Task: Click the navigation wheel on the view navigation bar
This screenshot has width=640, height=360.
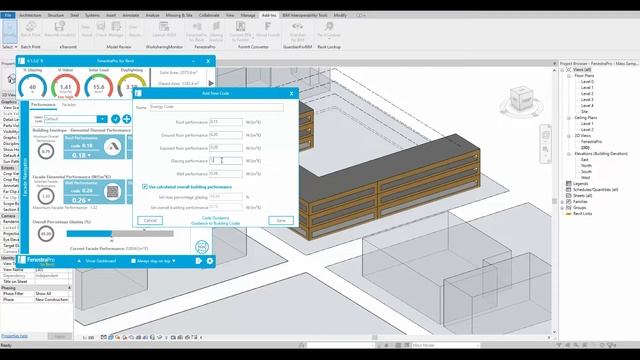Action: pyautogui.click(x=546, y=135)
